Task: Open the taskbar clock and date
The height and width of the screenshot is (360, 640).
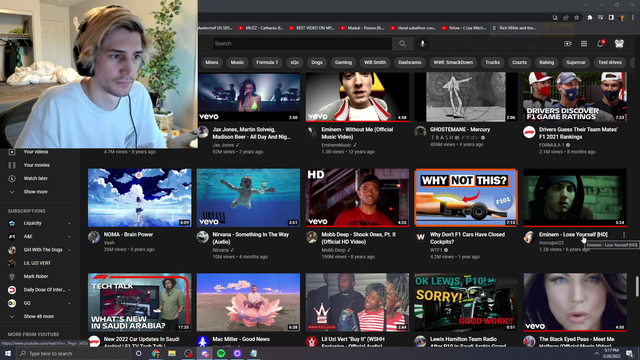Action: 611,353
